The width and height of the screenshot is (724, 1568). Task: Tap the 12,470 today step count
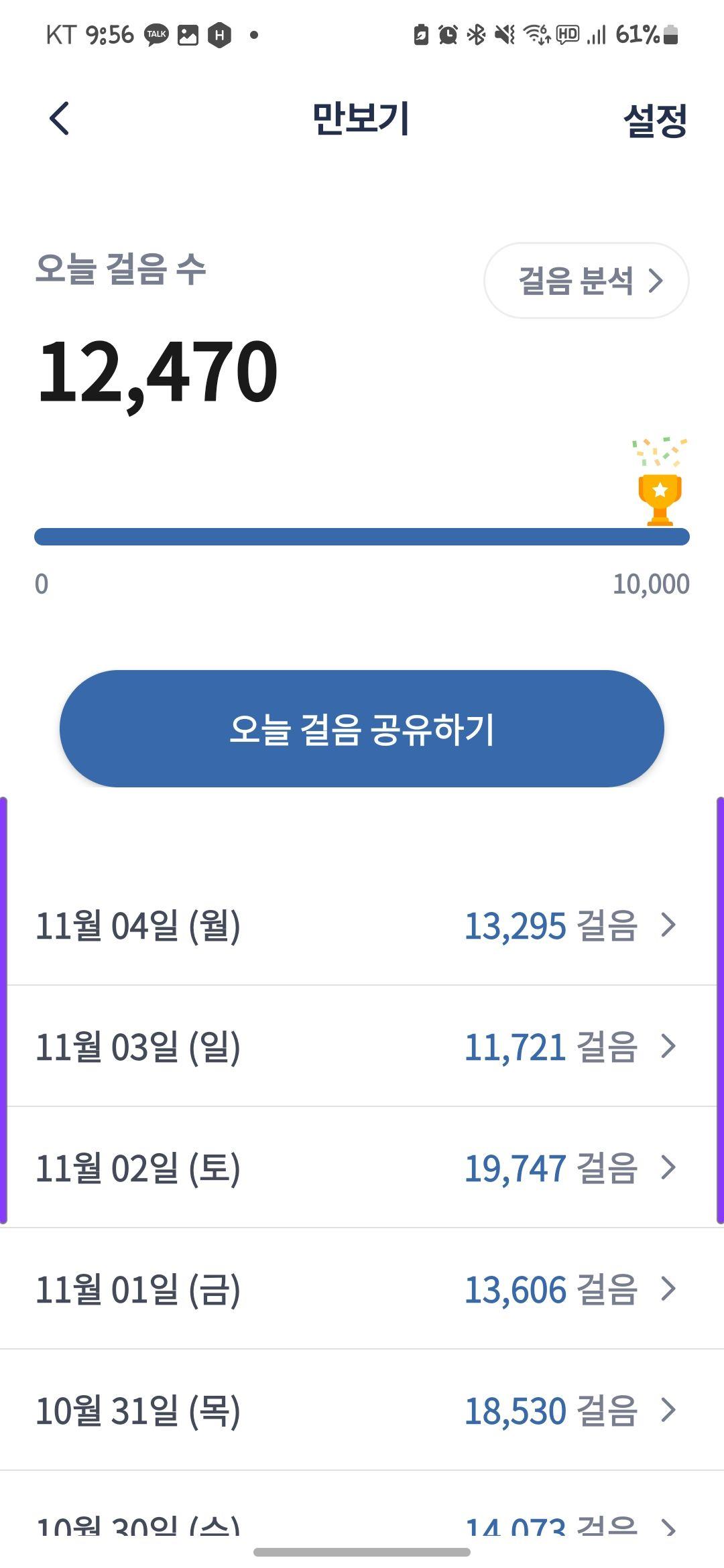click(158, 371)
